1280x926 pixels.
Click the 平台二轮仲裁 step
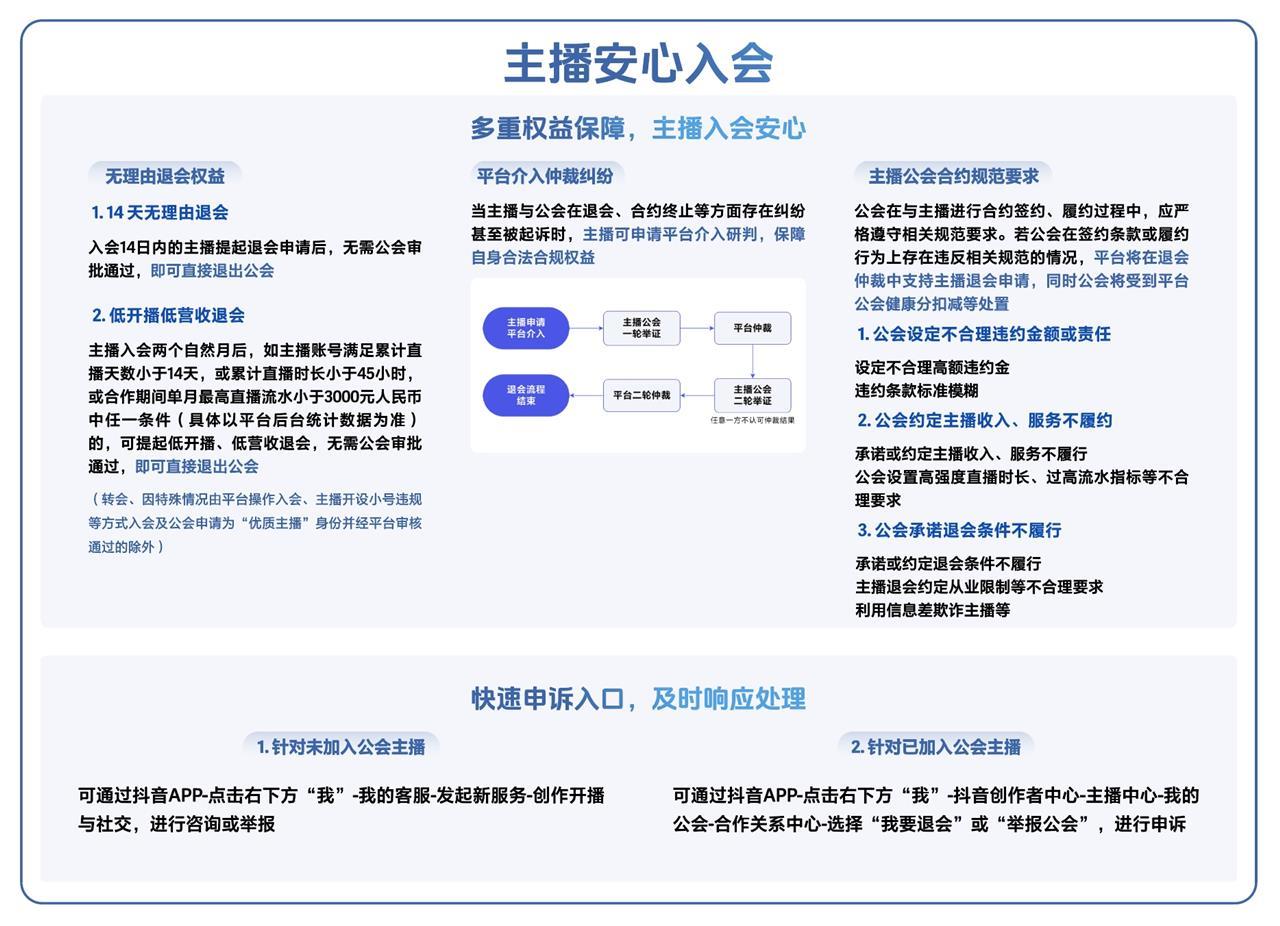point(640,394)
